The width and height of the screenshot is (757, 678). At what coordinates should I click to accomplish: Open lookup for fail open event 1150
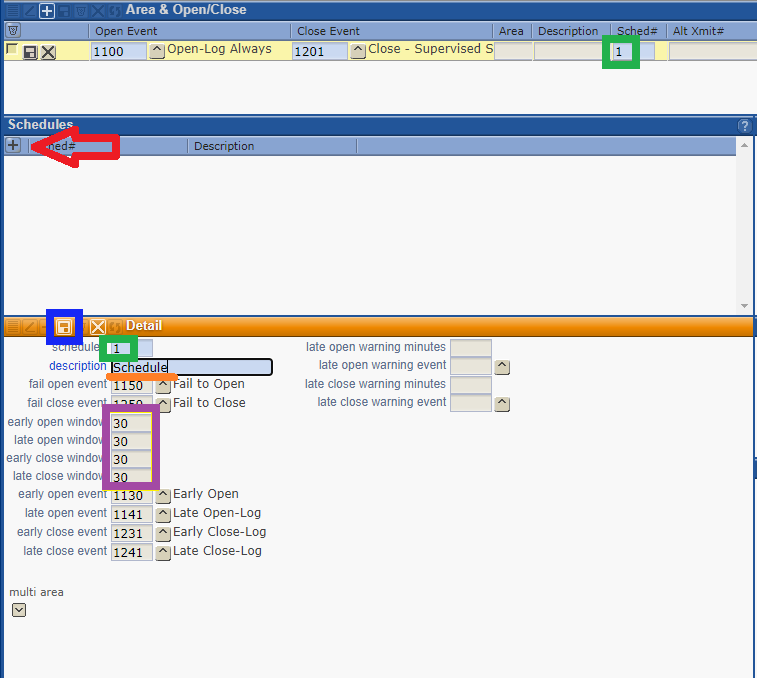click(x=162, y=385)
